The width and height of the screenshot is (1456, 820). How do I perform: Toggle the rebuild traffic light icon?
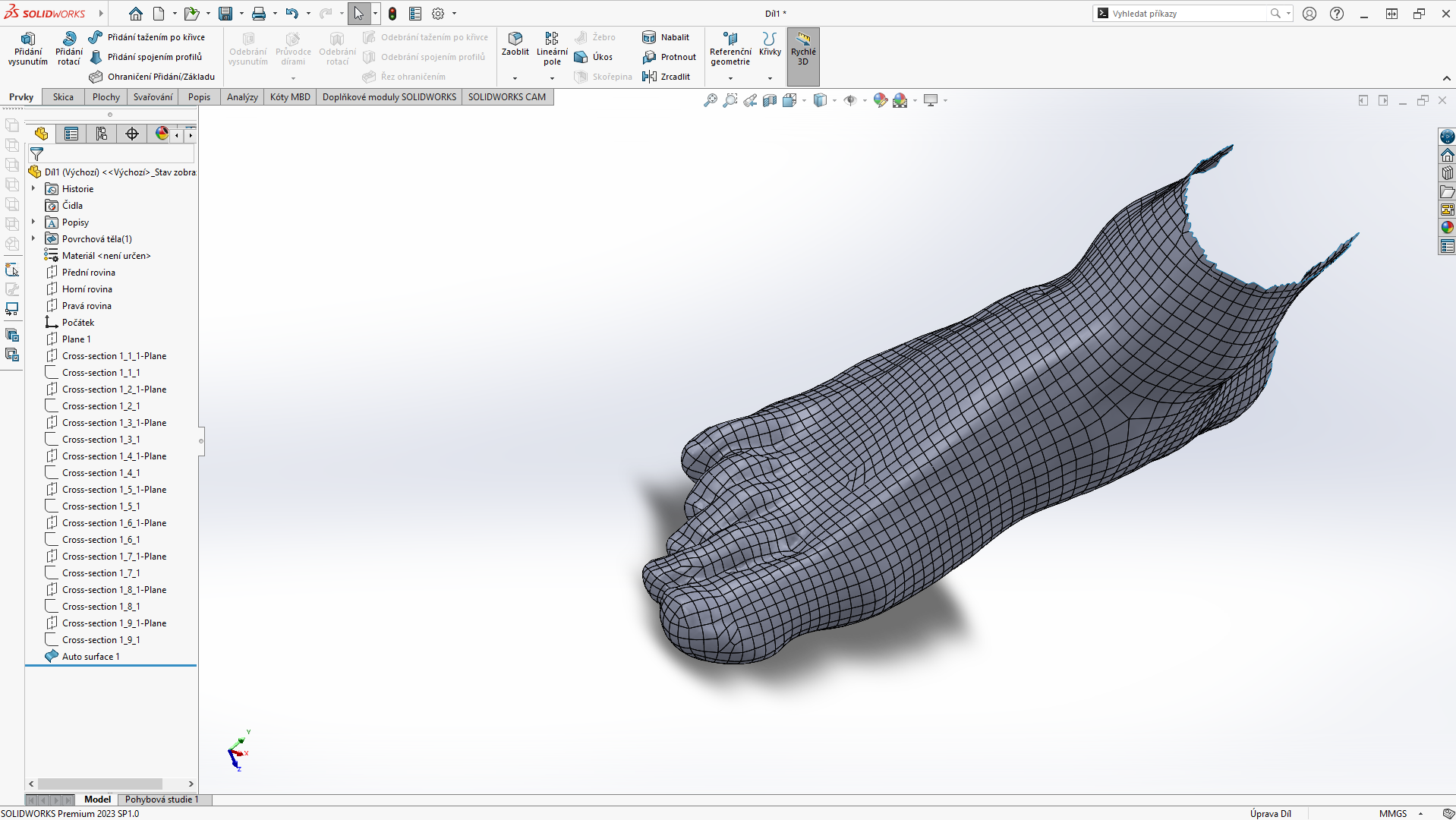click(392, 14)
